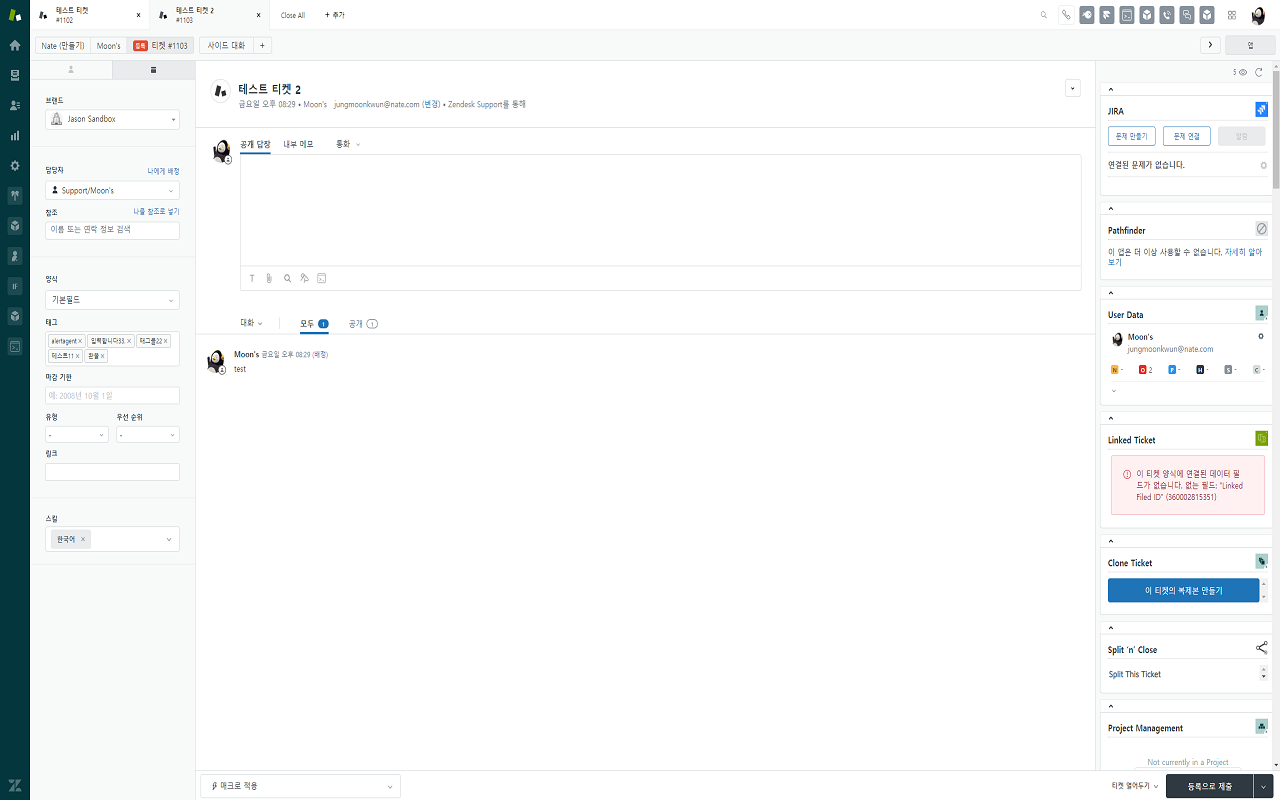This screenshot has height=800, width=1280.
Task: Open the User Data panel person icon
Action: pos(1261,312)
